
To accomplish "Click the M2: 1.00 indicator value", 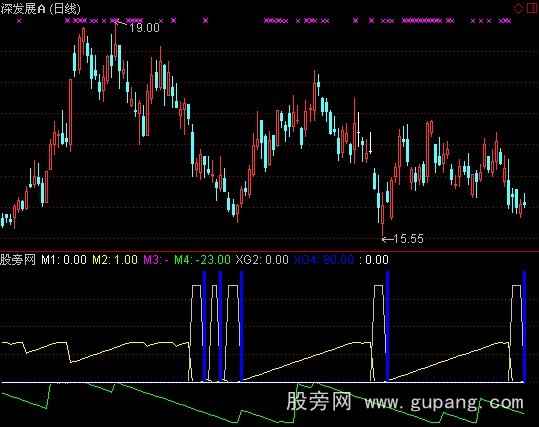I will pos(115,259).
